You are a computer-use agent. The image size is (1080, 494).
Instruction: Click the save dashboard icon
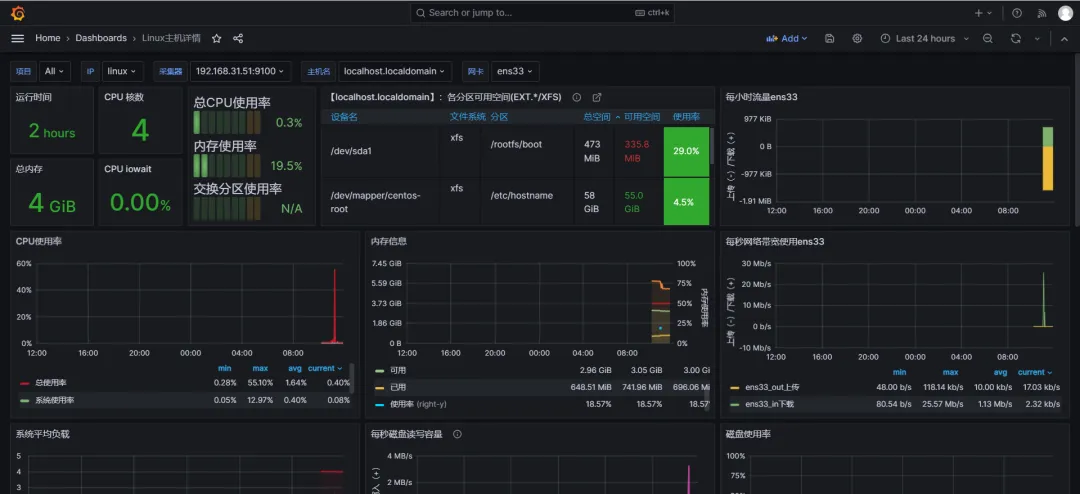pos(829,38)
